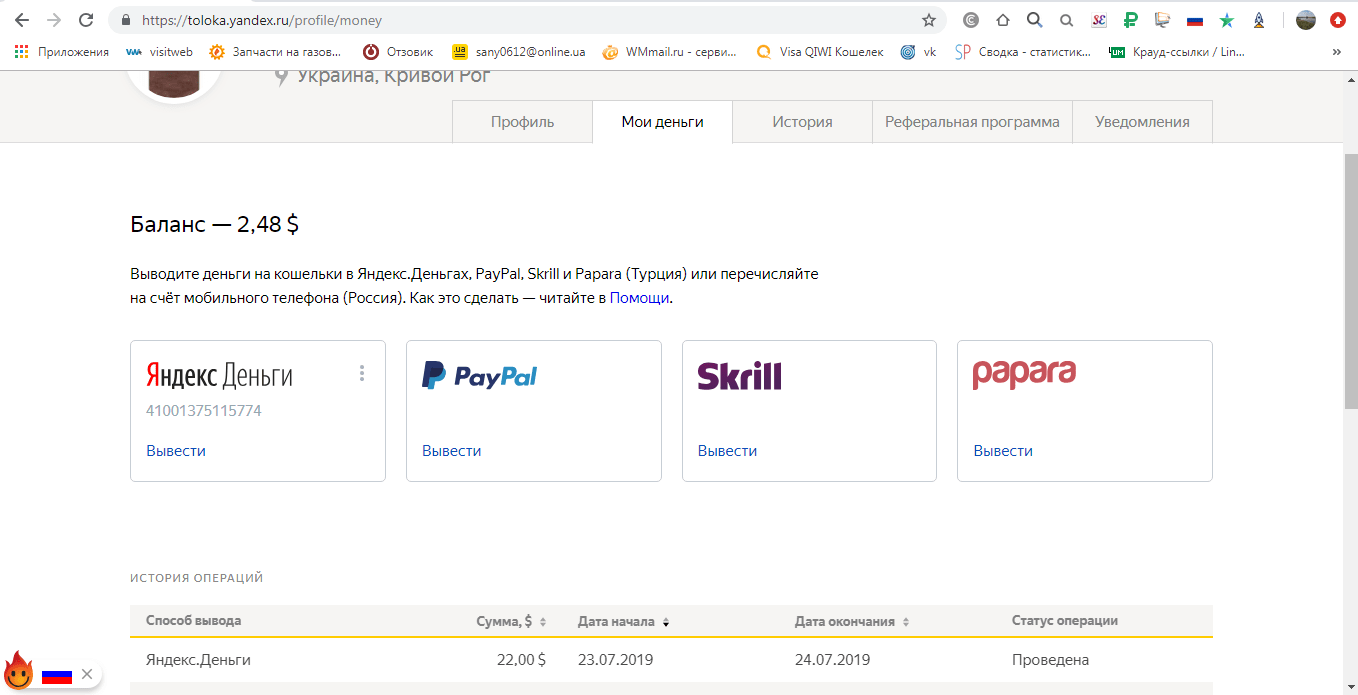This screenshot has width=1358, height=695.
Task: Click the page vertical scrollbar
Action: click(x=1350, y=280)
